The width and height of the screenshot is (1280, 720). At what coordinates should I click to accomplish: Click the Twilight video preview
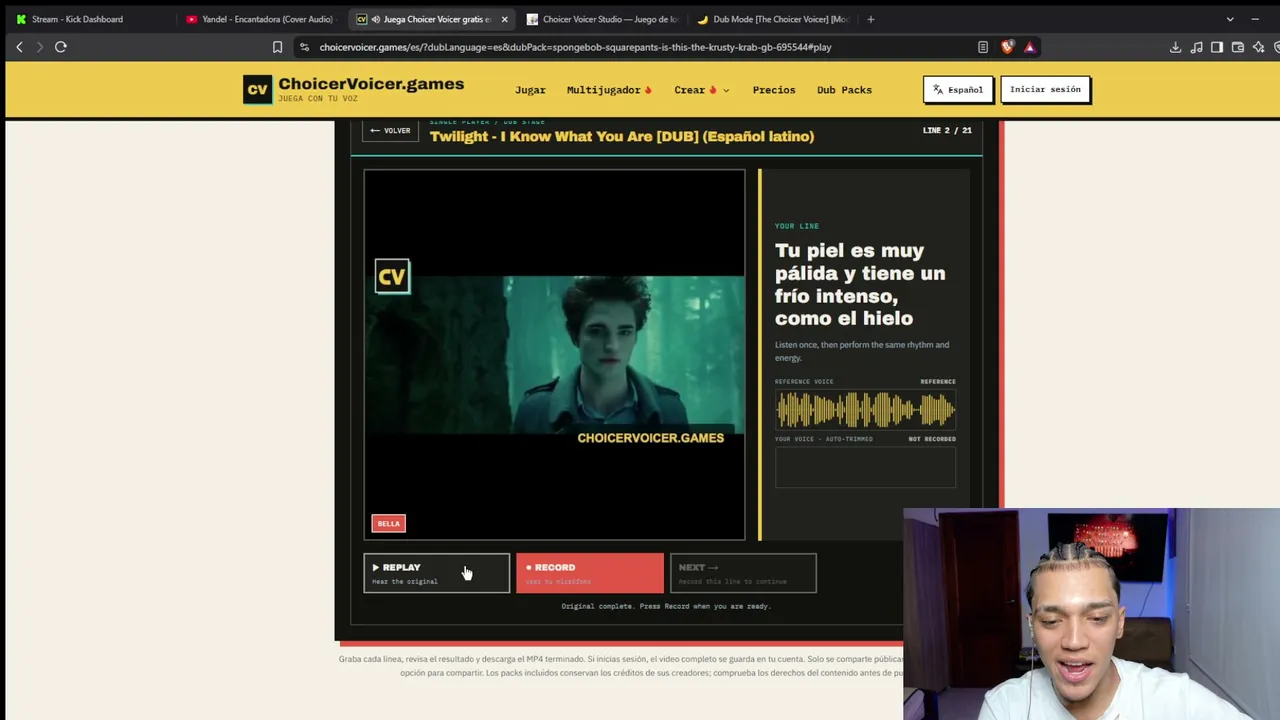pos(554,355)
